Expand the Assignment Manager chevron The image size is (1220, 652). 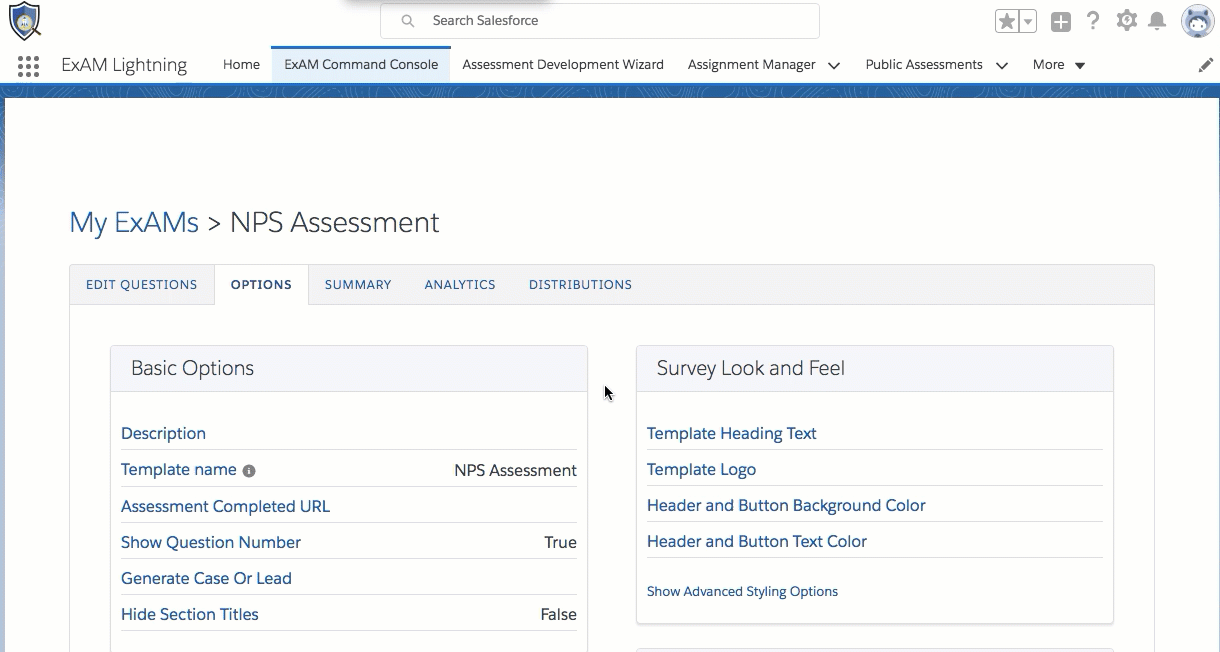coord(834,66)
